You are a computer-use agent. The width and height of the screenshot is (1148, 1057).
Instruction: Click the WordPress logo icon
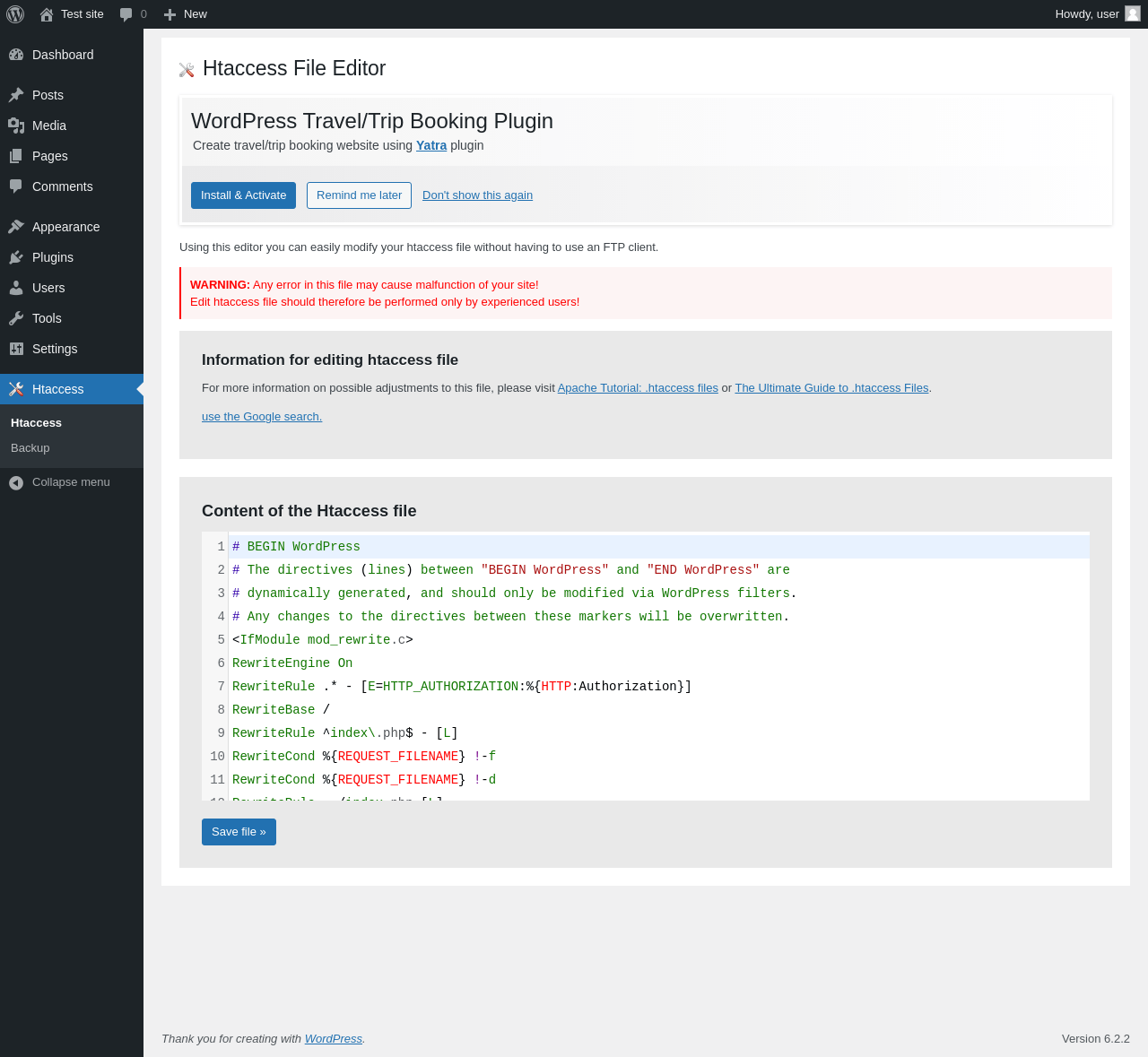(15, 14)
